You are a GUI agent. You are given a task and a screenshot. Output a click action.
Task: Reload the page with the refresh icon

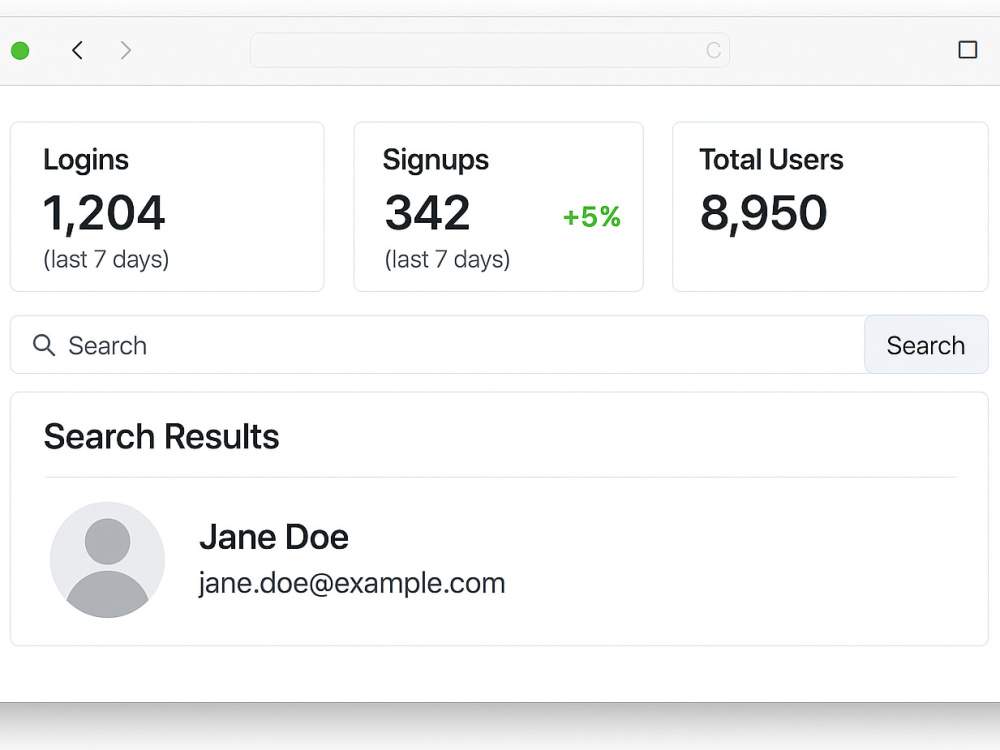click(713, 50)
